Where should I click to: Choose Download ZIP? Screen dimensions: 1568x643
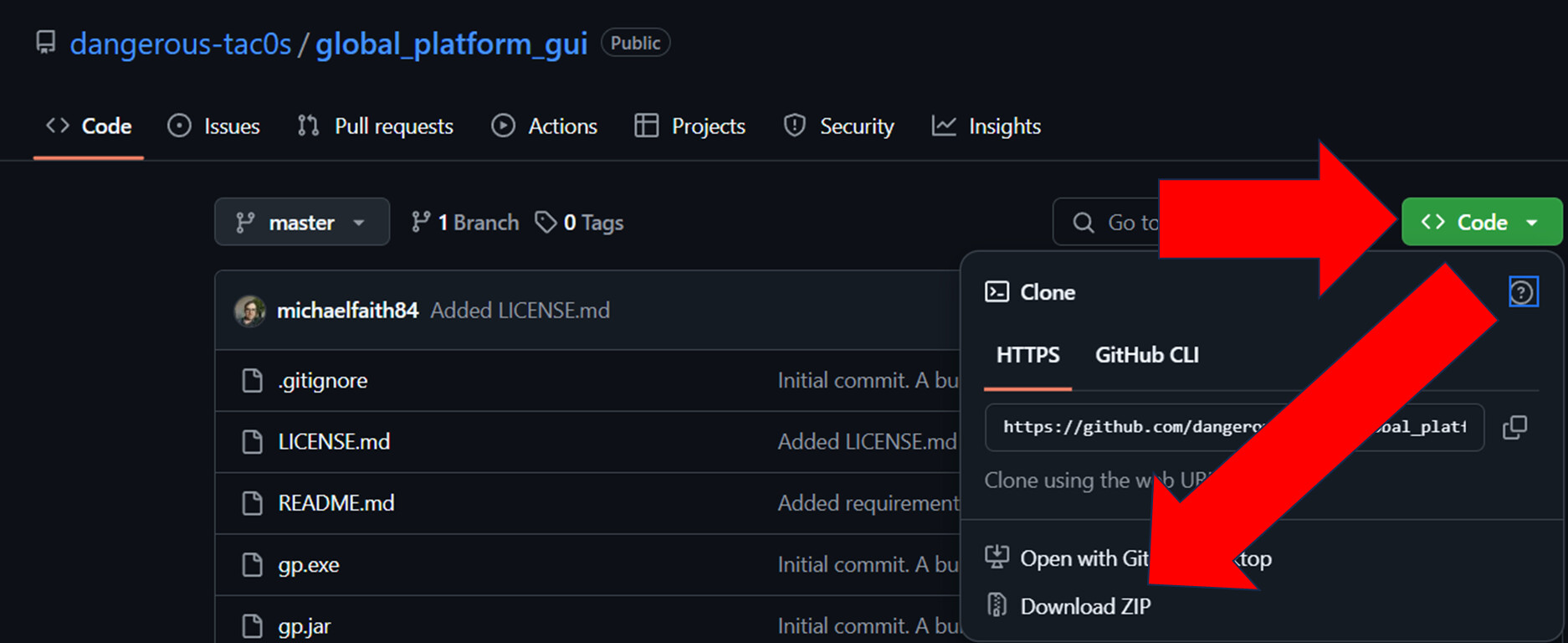click(x=1085, y=606)
